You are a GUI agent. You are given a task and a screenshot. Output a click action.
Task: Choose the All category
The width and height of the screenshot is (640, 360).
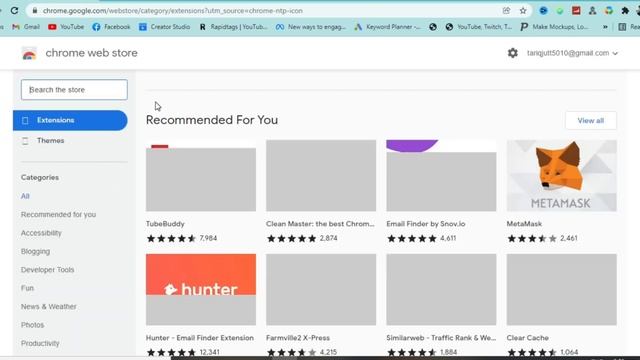click(x=25, y=196)
